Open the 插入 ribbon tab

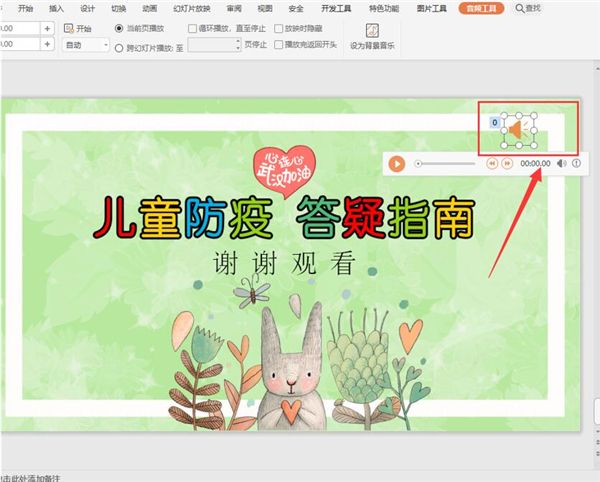[56, 8]
